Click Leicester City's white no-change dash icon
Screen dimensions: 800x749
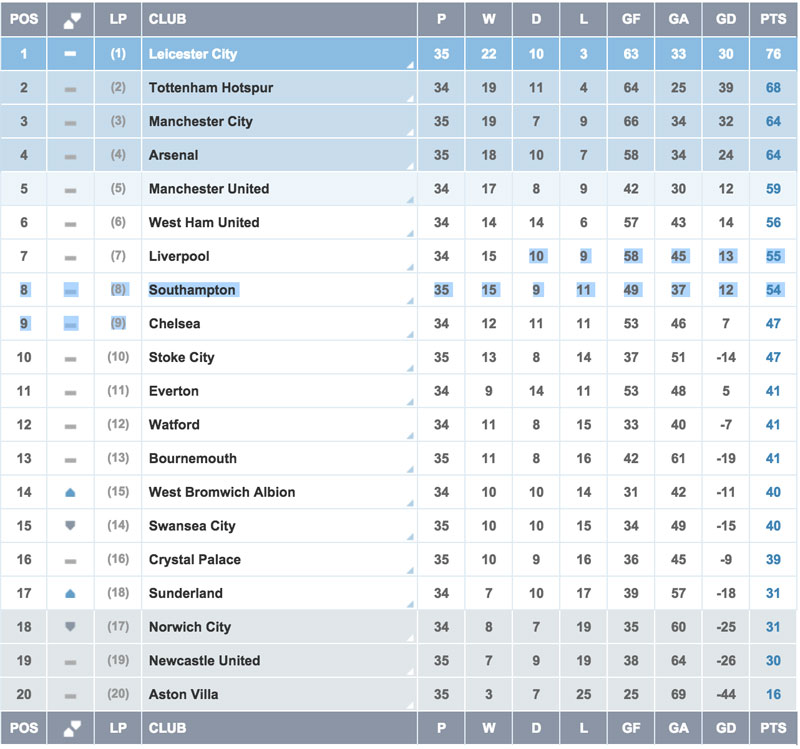tap(71, 54)
